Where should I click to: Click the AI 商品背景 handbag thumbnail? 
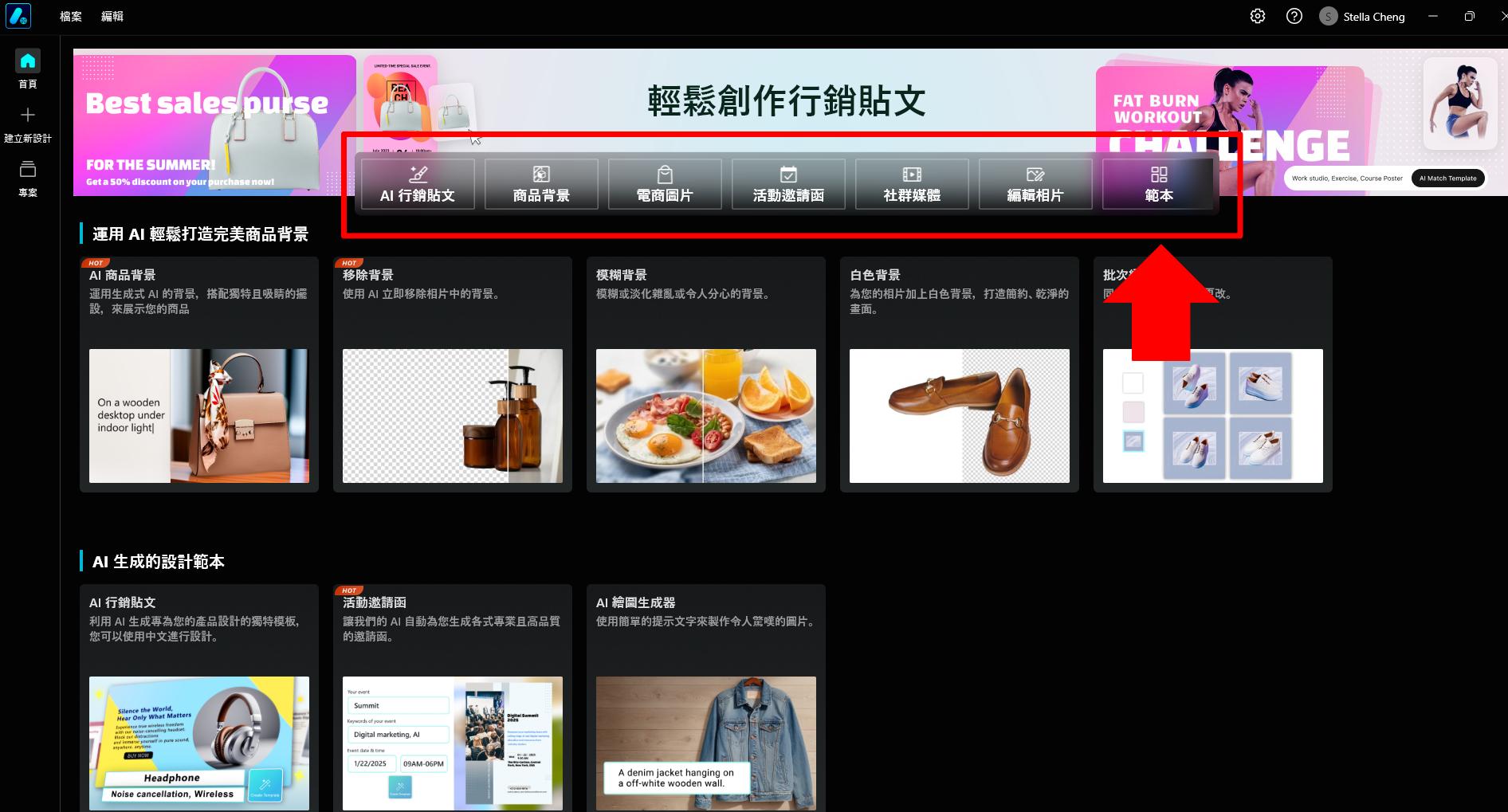pyautogui.click(x=198, y=415)
